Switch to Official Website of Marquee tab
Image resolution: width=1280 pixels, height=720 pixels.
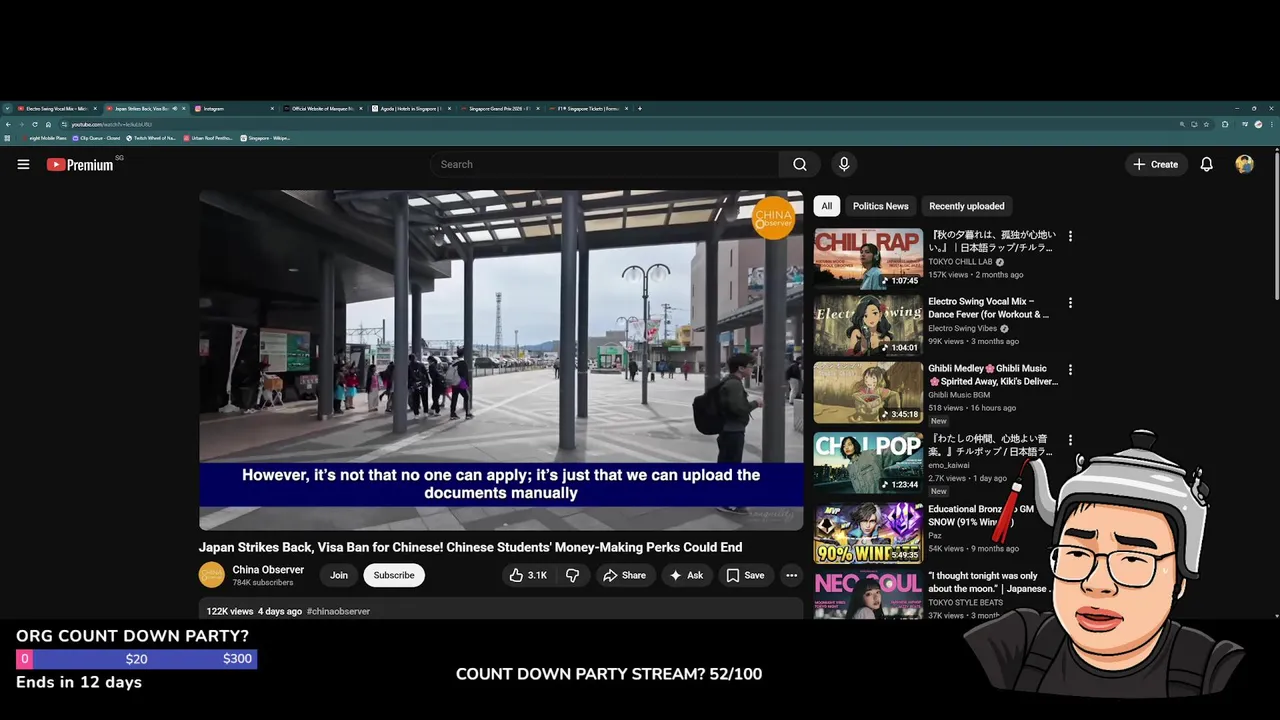(x=322, y=108)
